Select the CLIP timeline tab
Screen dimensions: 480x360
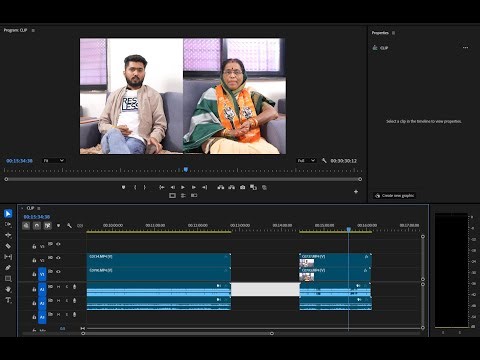point(30,208)
